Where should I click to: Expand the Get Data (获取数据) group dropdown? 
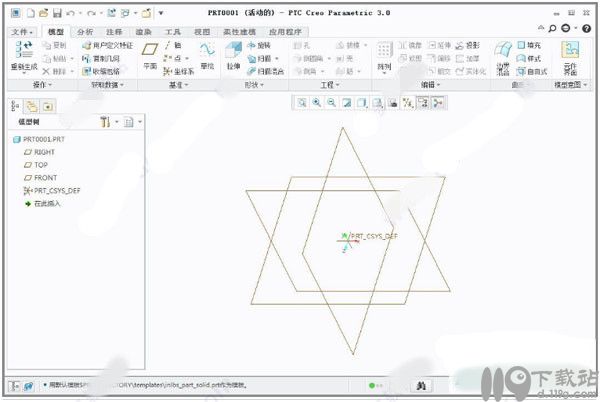point(108,85)
